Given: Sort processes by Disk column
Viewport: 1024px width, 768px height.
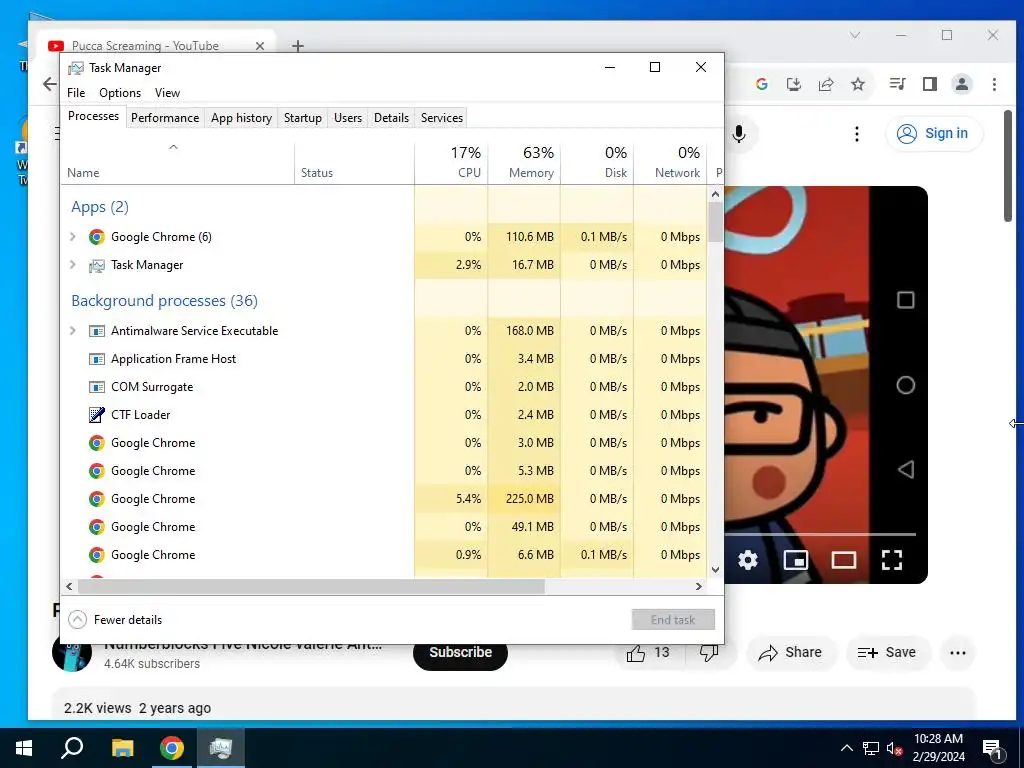Looking at the screenshot, I should pos(598,162).
